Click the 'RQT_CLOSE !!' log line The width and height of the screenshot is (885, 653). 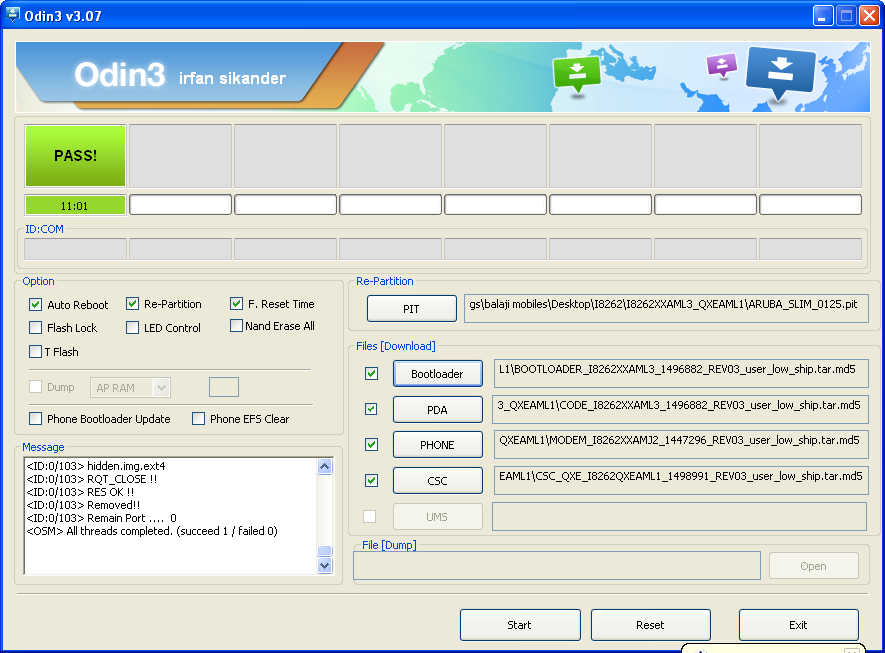(x=92, y=479)
